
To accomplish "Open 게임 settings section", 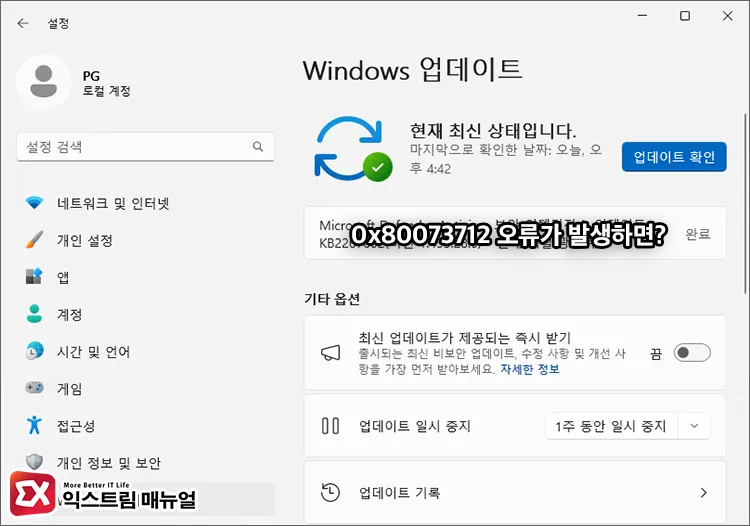I will pos(69,389).
